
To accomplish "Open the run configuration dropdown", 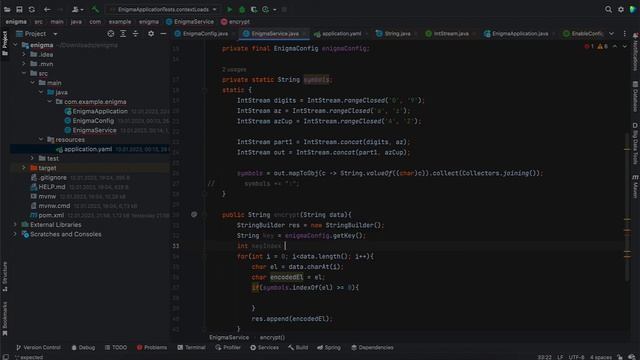I will (163, 9).
